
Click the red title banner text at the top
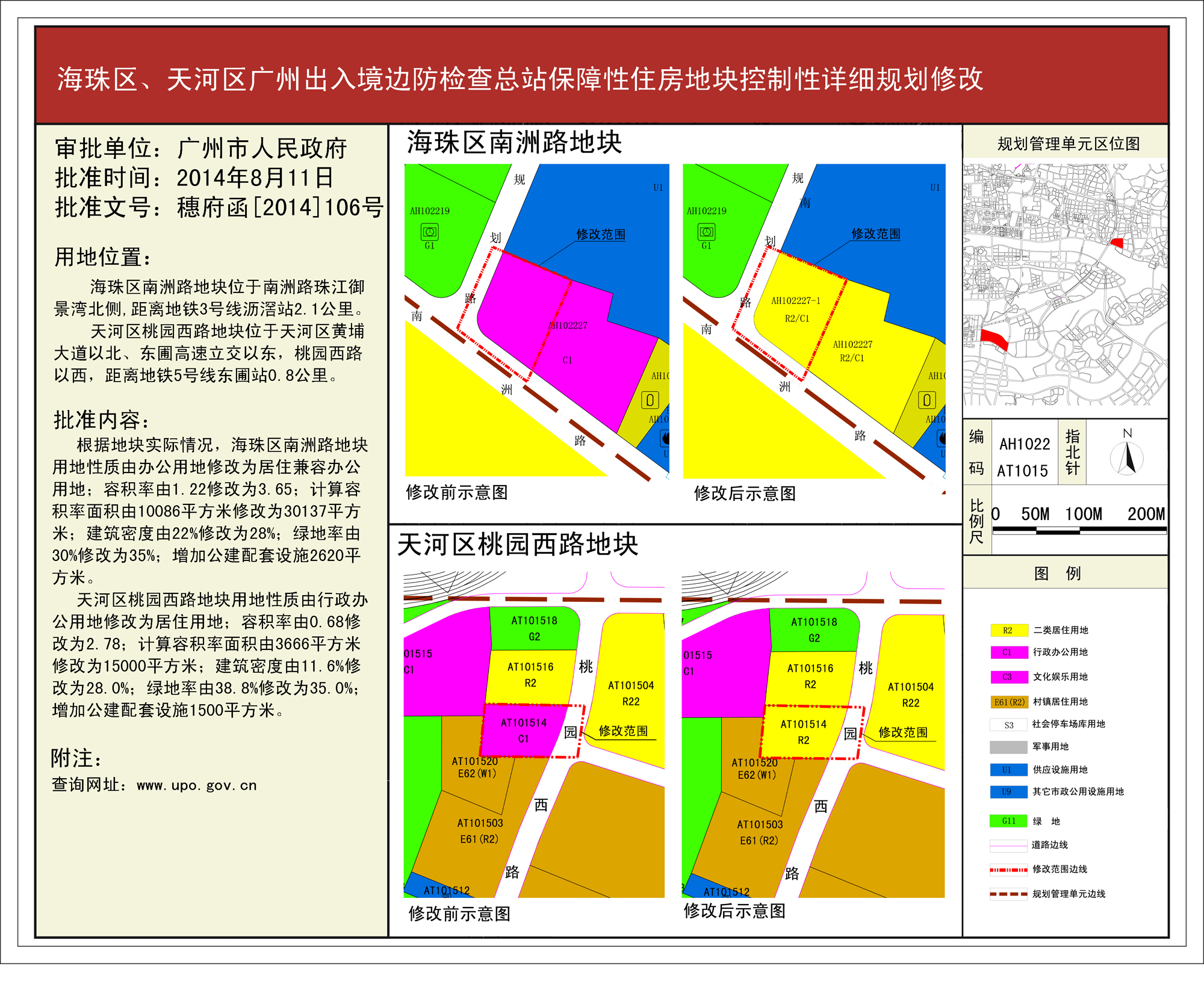click(x=520, y=79)
